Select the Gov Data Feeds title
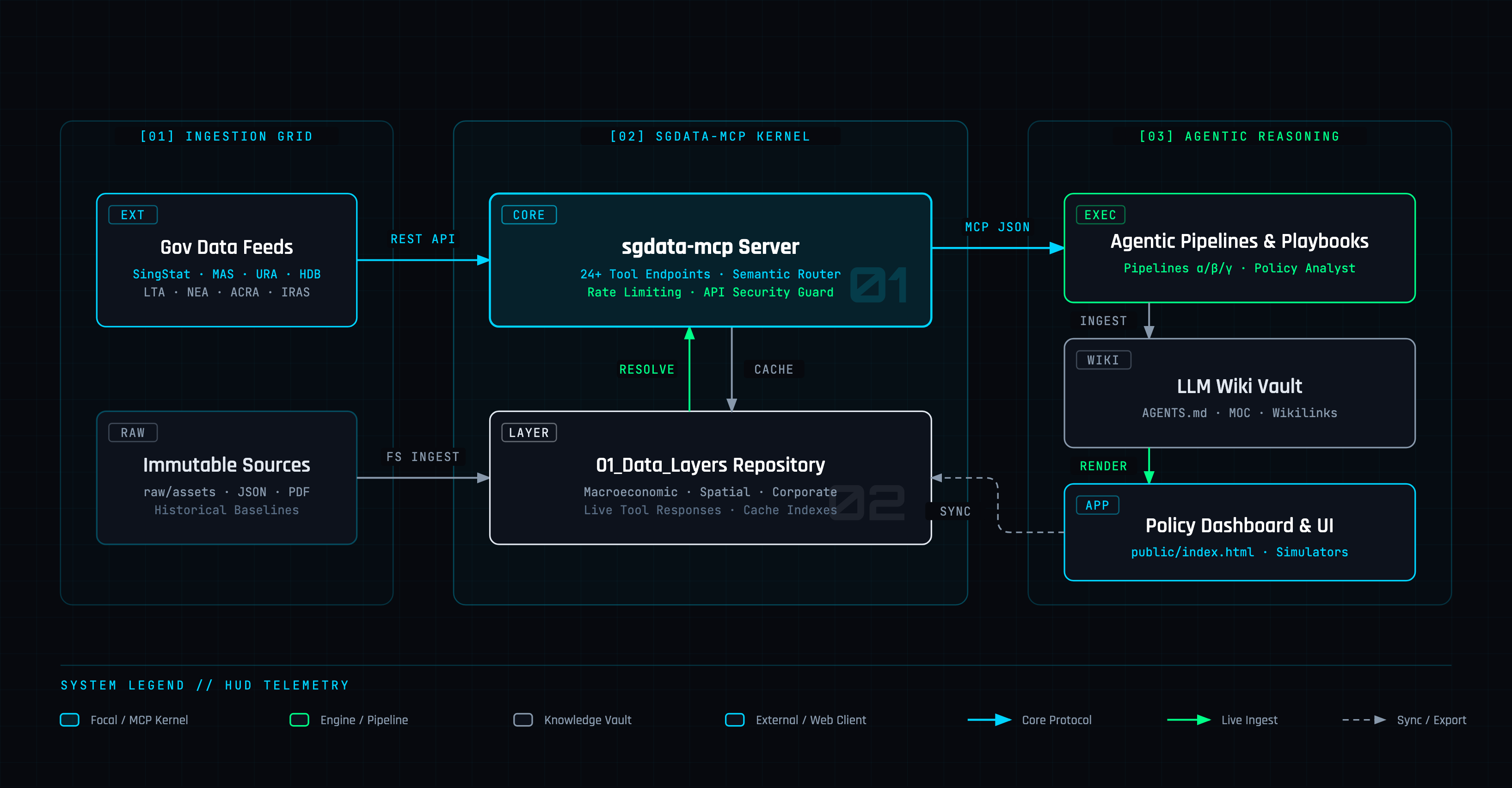 click(227, 247)
